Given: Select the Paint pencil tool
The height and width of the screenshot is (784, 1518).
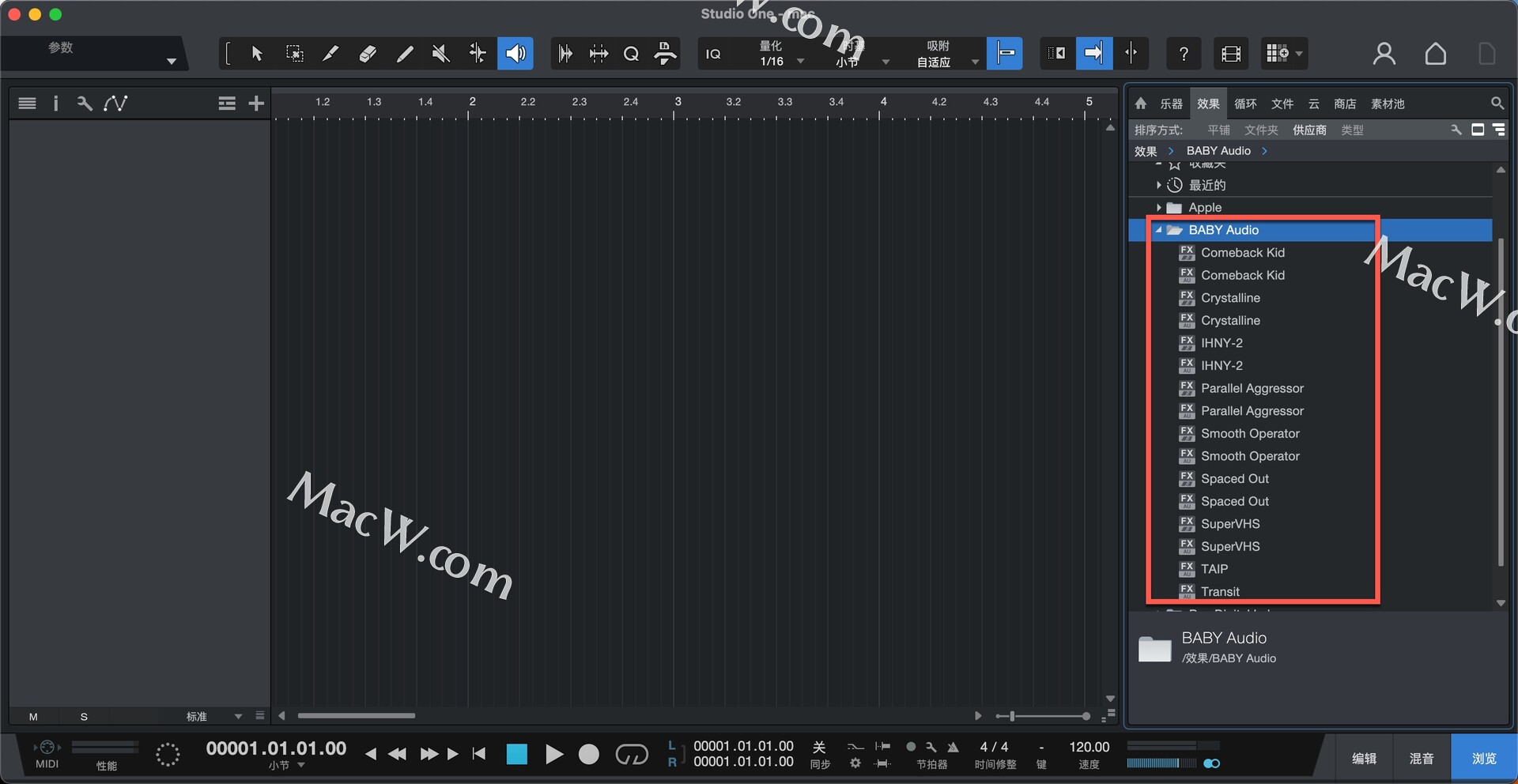Looking at the screenshot, I should pos(404,54).
